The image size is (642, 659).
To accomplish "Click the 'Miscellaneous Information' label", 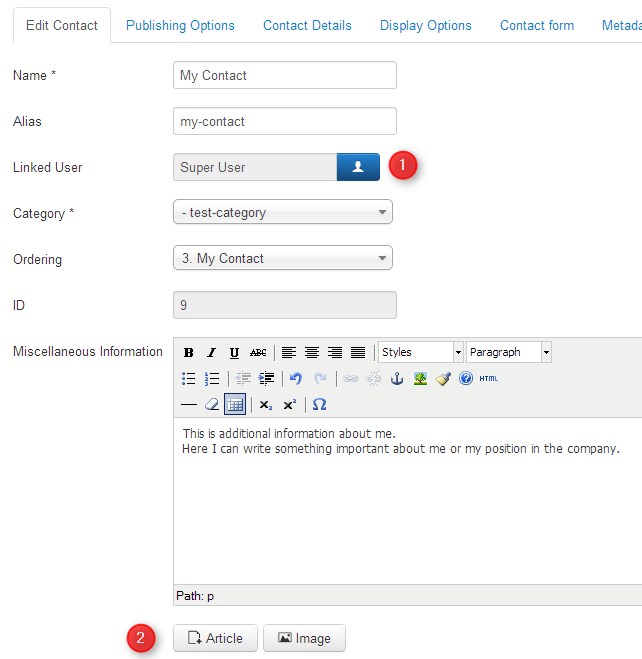I will pyautogui.click(x=88, y=351).
